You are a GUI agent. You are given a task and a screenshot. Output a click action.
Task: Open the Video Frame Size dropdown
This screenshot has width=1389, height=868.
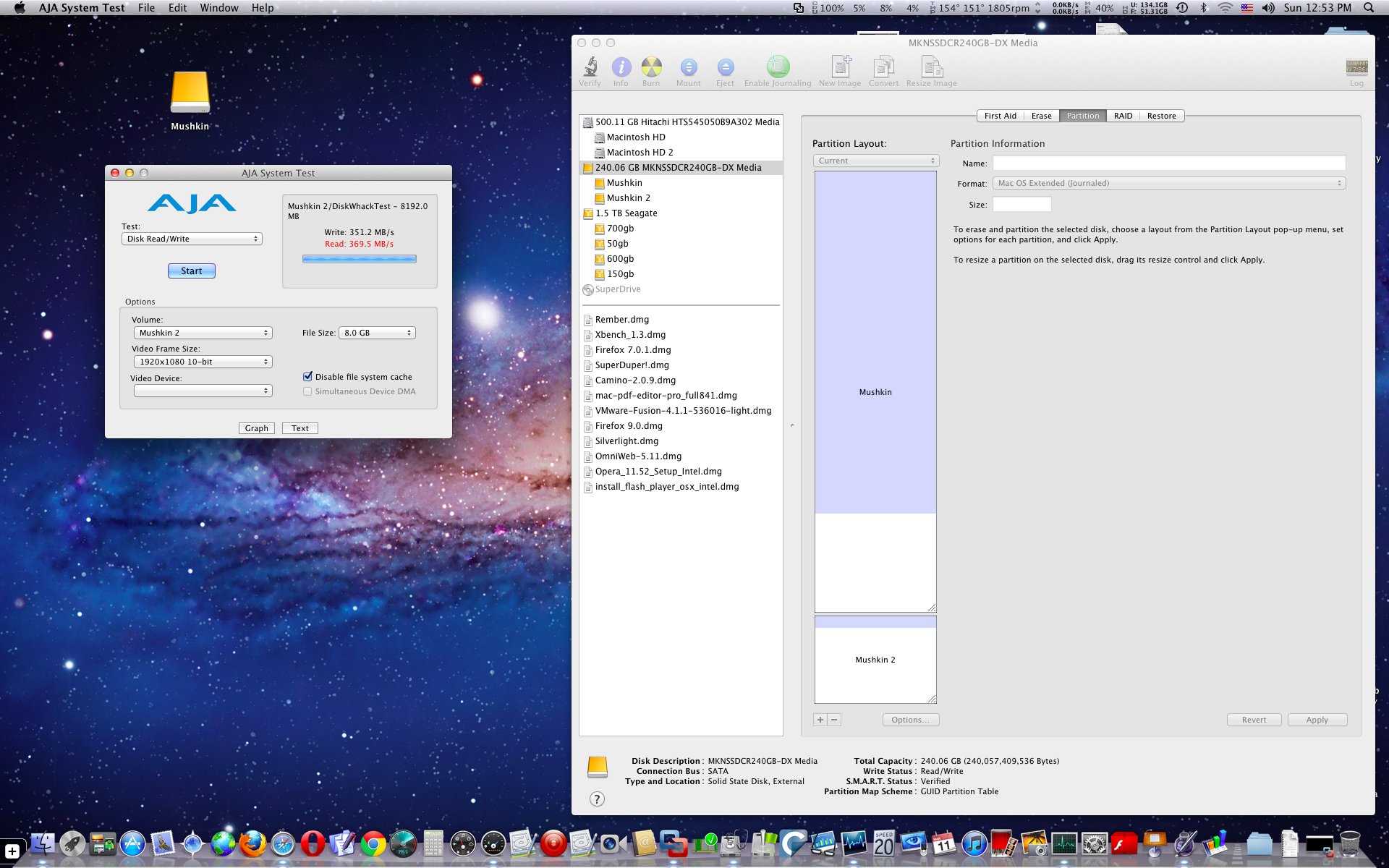pyautogui.click(x=203, y=362)
